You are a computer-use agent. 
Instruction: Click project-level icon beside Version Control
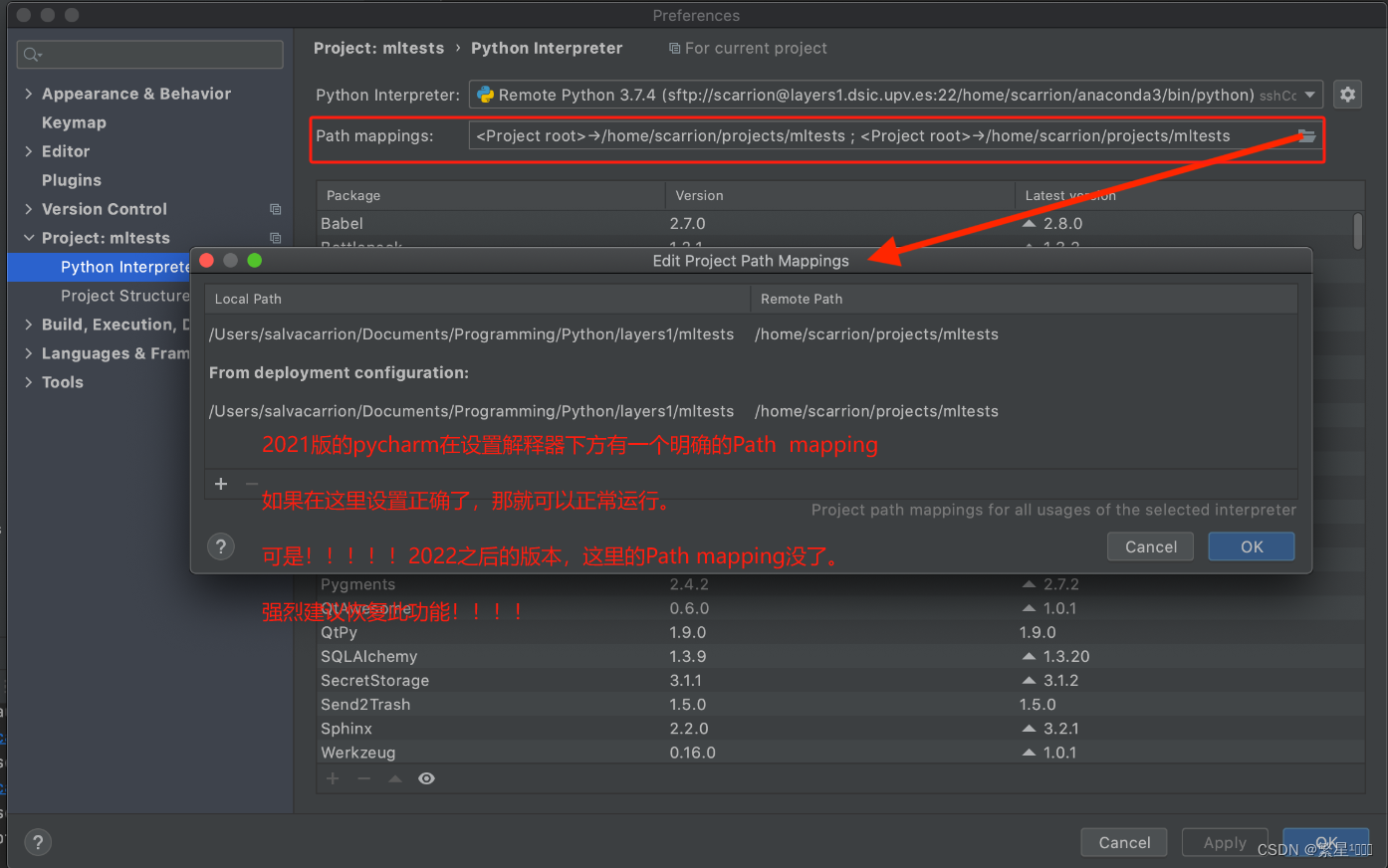(x=275, y=209)
